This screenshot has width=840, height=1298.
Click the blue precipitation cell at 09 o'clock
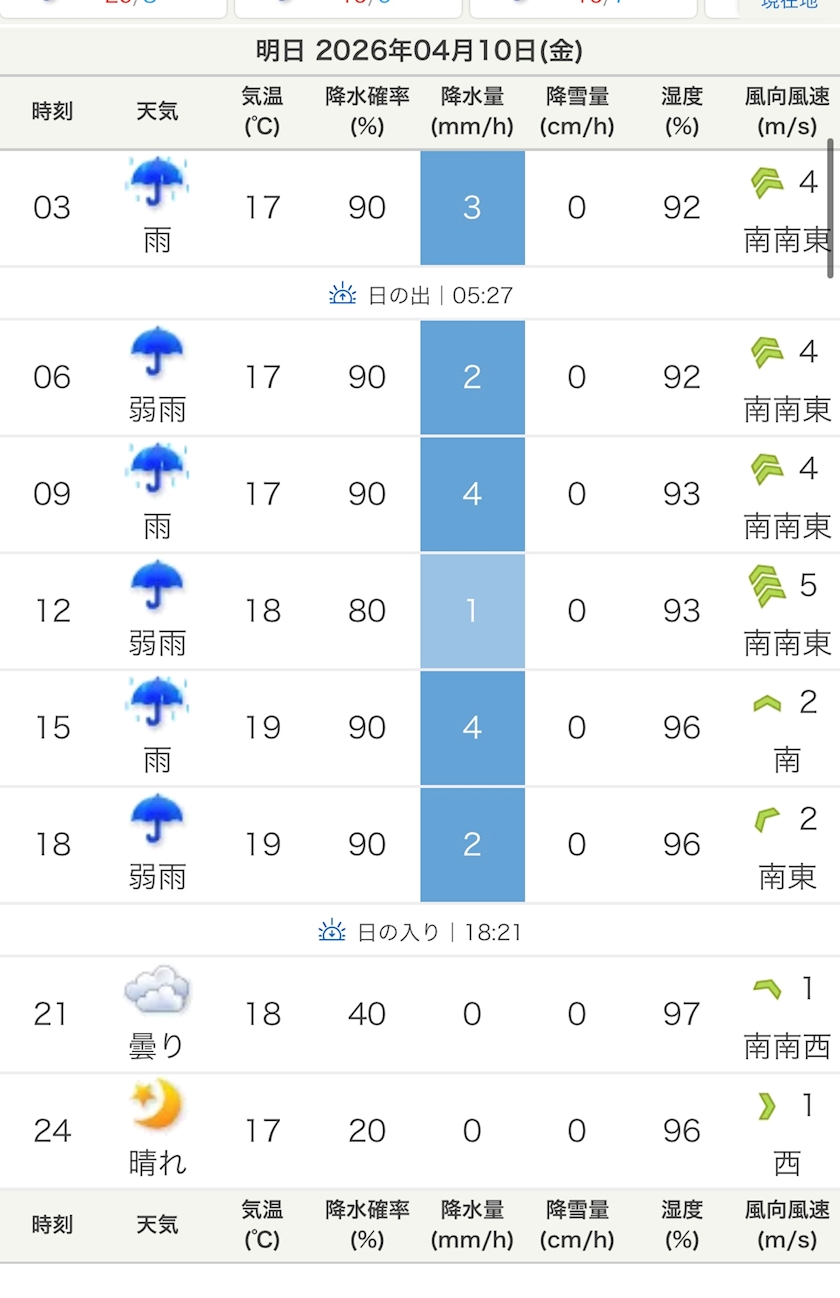(x=472, y=494)
